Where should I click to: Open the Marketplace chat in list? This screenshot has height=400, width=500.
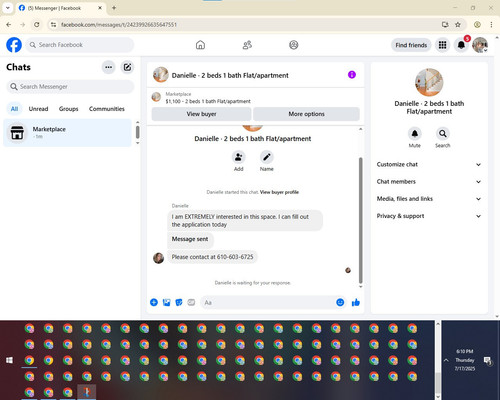click(x=67, y=133)
